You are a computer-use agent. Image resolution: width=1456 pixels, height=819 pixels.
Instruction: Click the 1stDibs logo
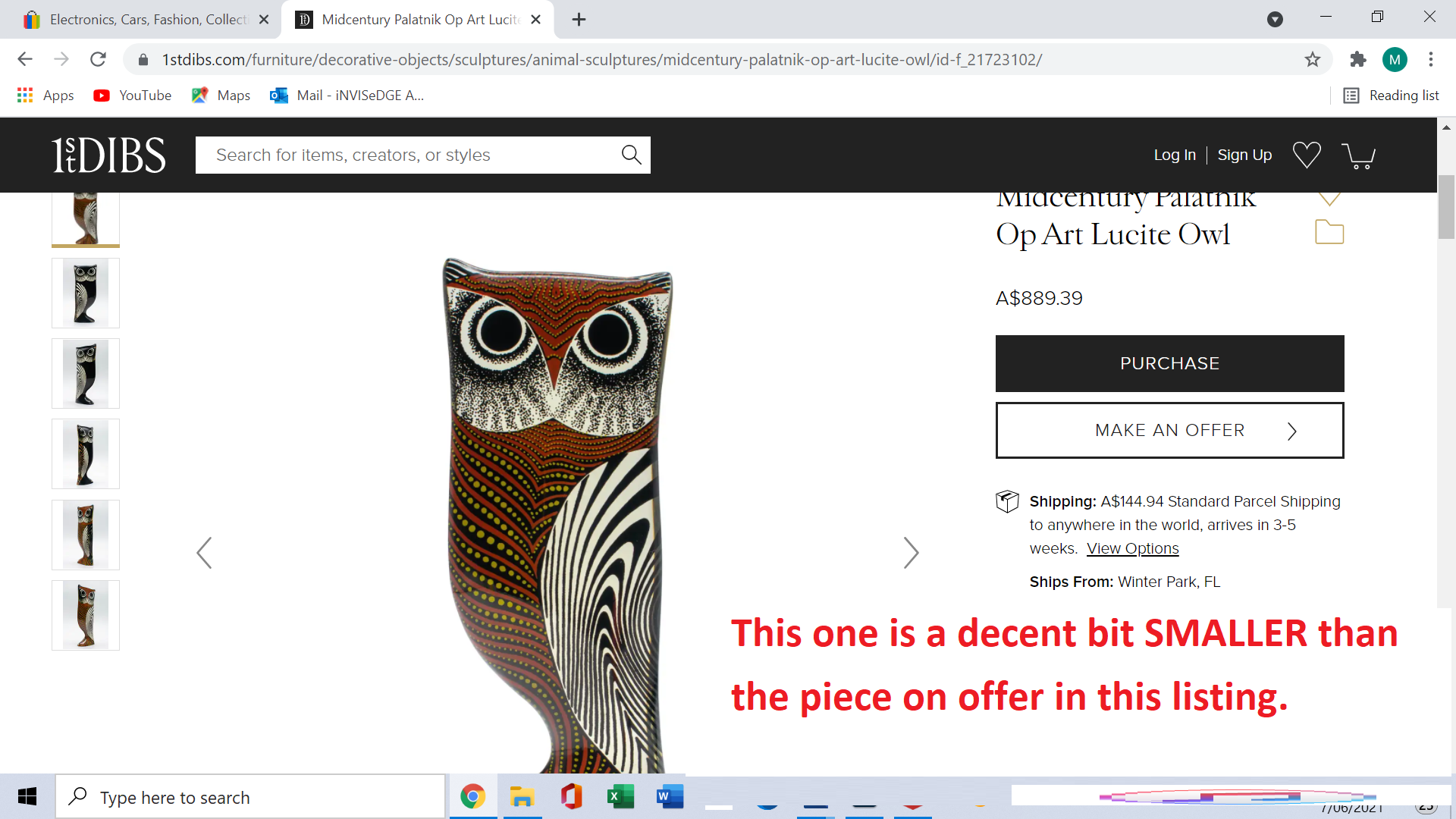point(108,155)
